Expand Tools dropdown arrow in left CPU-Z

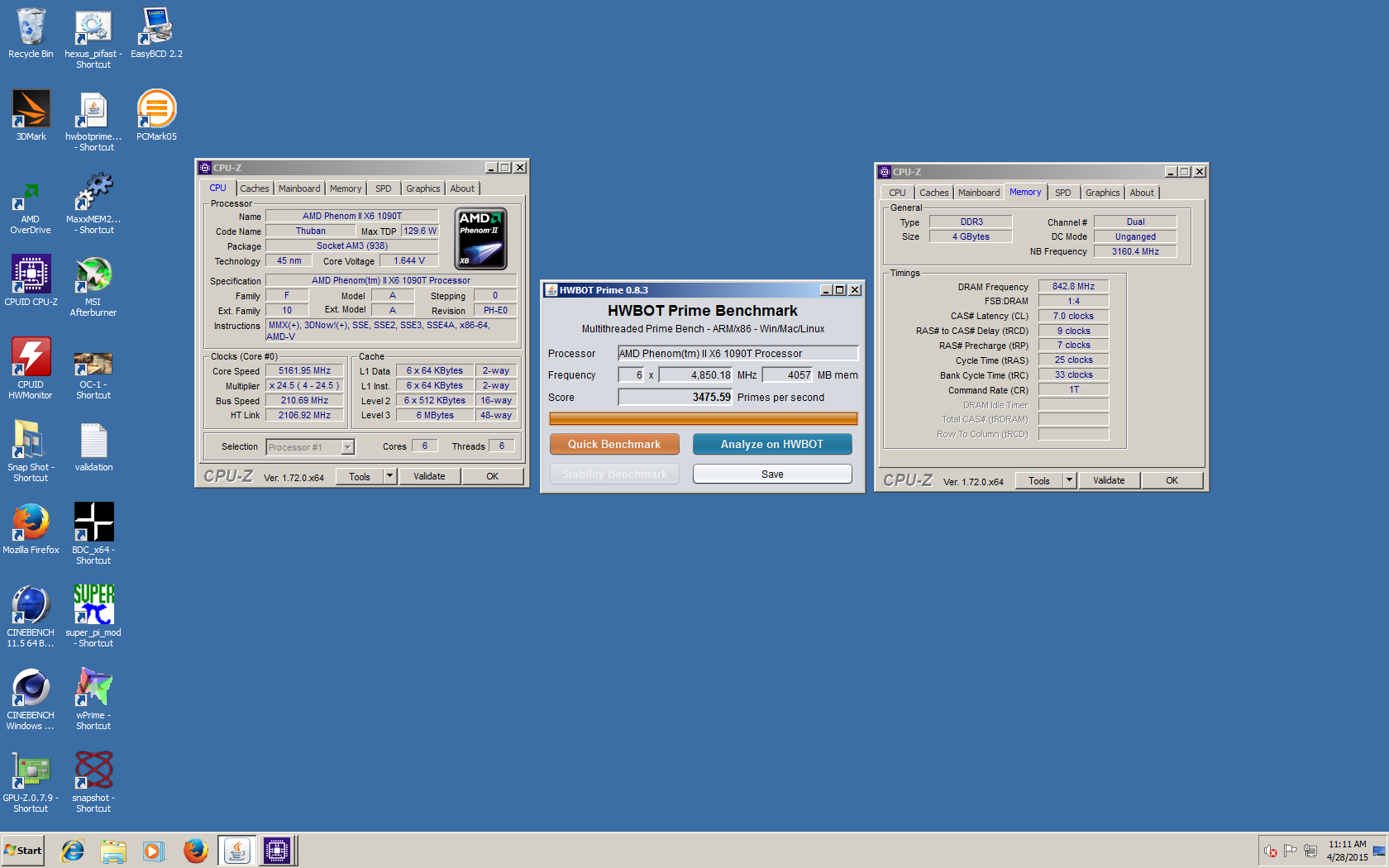pos(390,476)
